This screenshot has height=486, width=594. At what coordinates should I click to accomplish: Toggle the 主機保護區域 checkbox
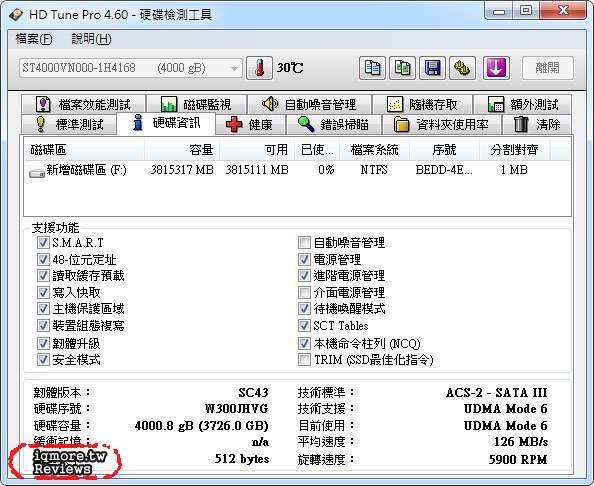(x=43, y=308)
